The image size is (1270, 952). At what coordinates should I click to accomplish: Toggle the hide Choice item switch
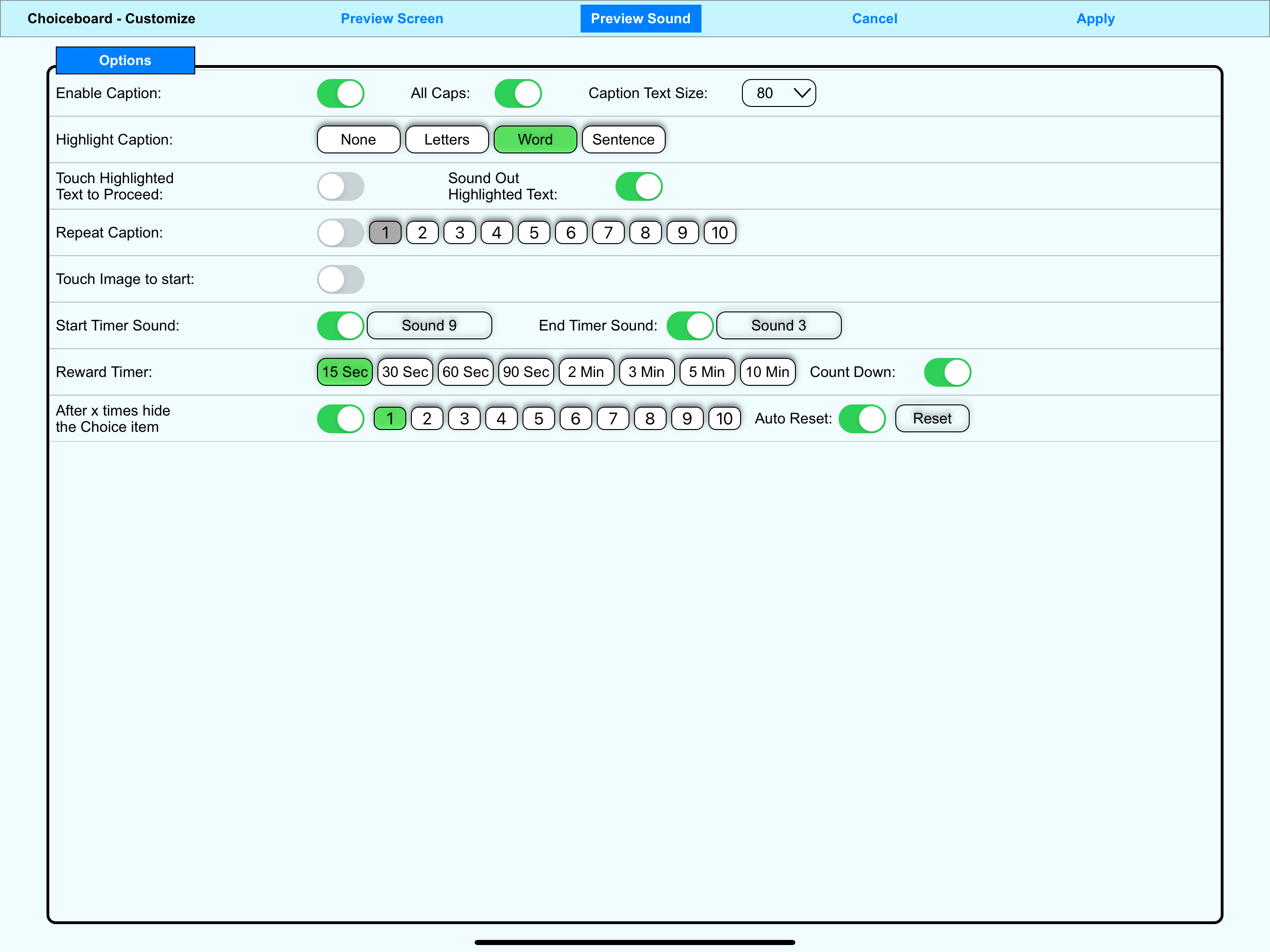pos(340,418)
